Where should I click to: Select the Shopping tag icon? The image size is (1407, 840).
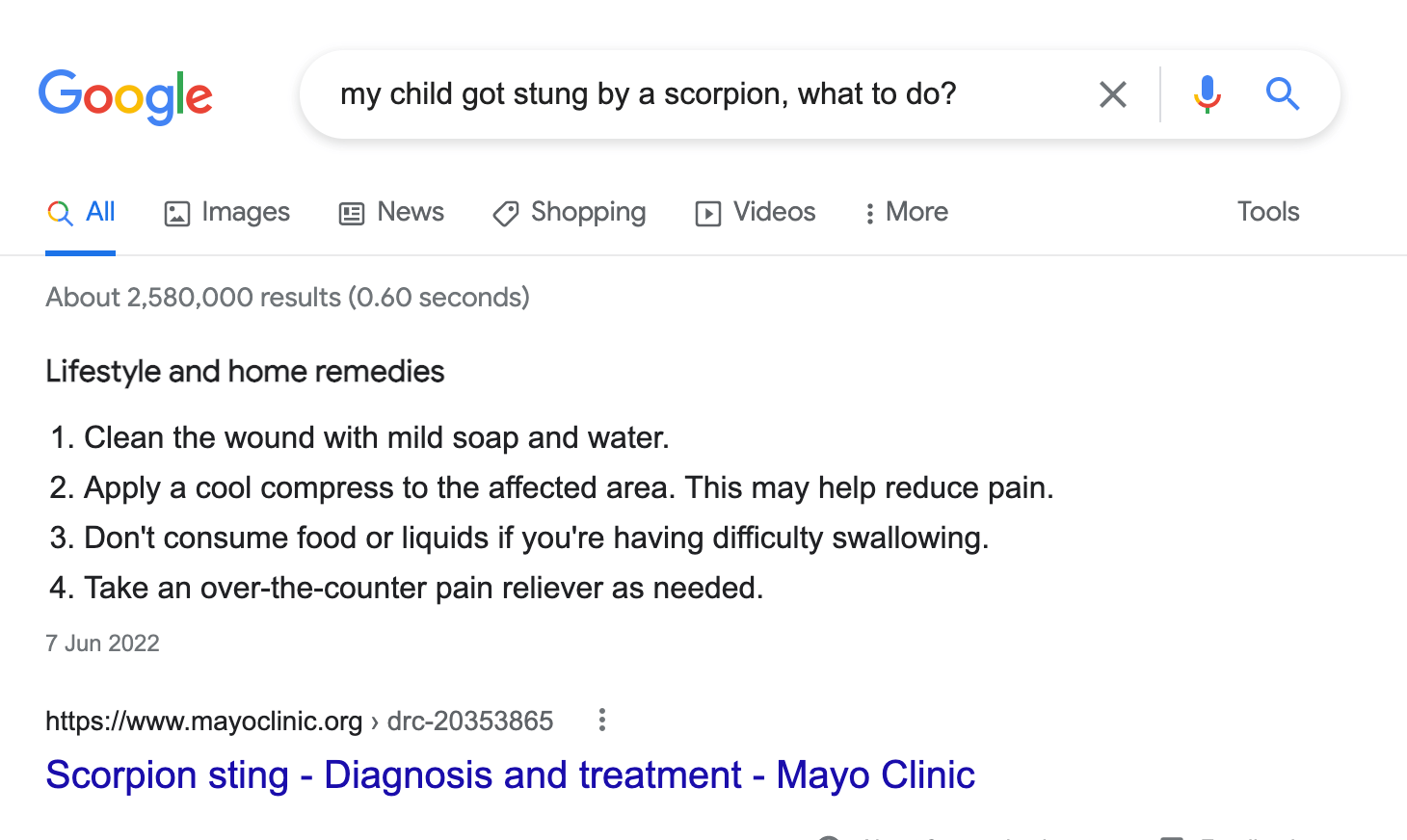click(x=506, y=213)
